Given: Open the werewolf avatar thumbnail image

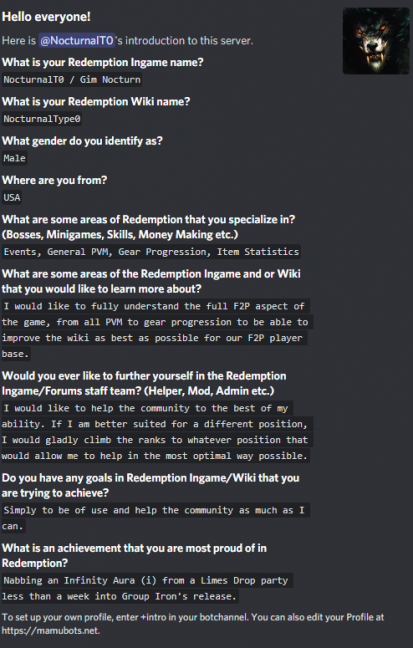Looking at the screenshot, I should tap(376, 41).
